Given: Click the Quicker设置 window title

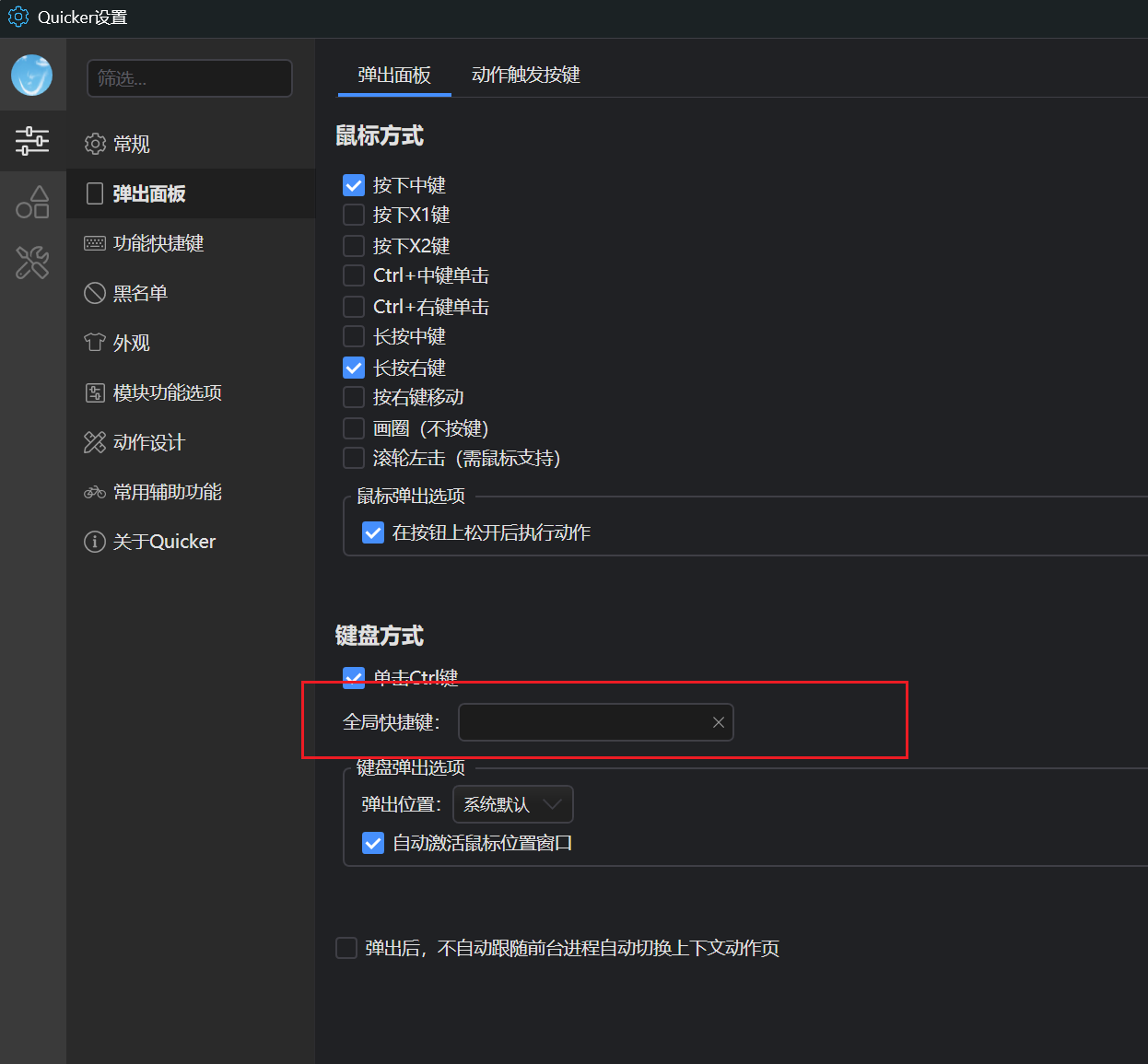Looking at the screenshot, I should coord(83,17).
